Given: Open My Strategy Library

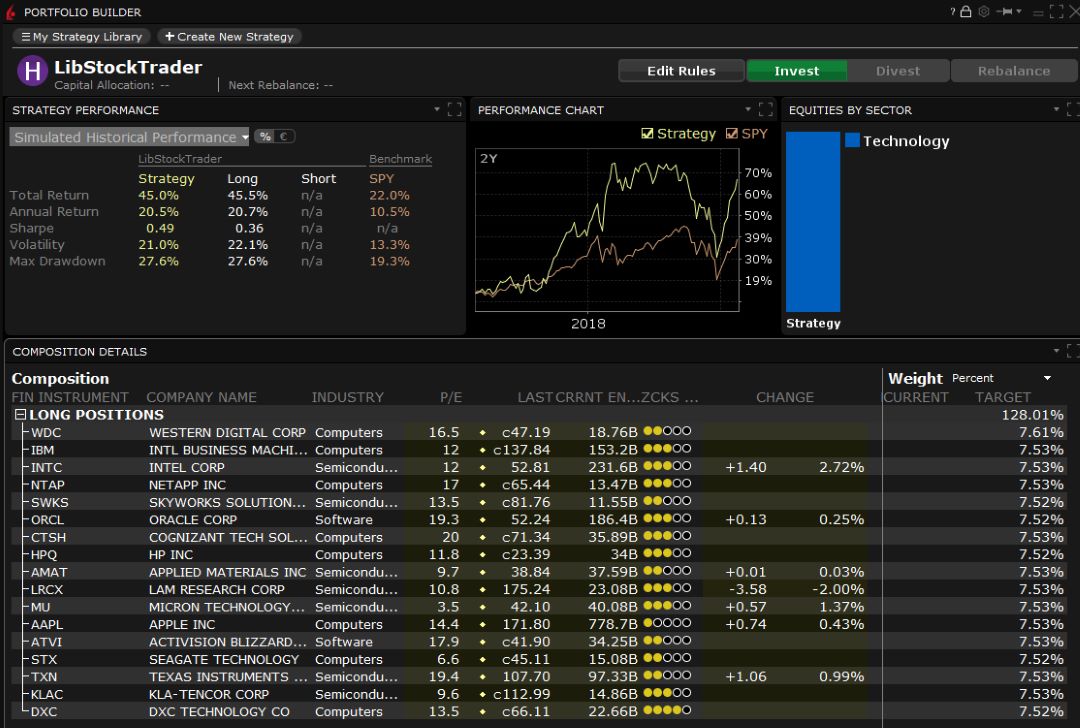Looking at the screenshot, I should (x=80, y=36).
